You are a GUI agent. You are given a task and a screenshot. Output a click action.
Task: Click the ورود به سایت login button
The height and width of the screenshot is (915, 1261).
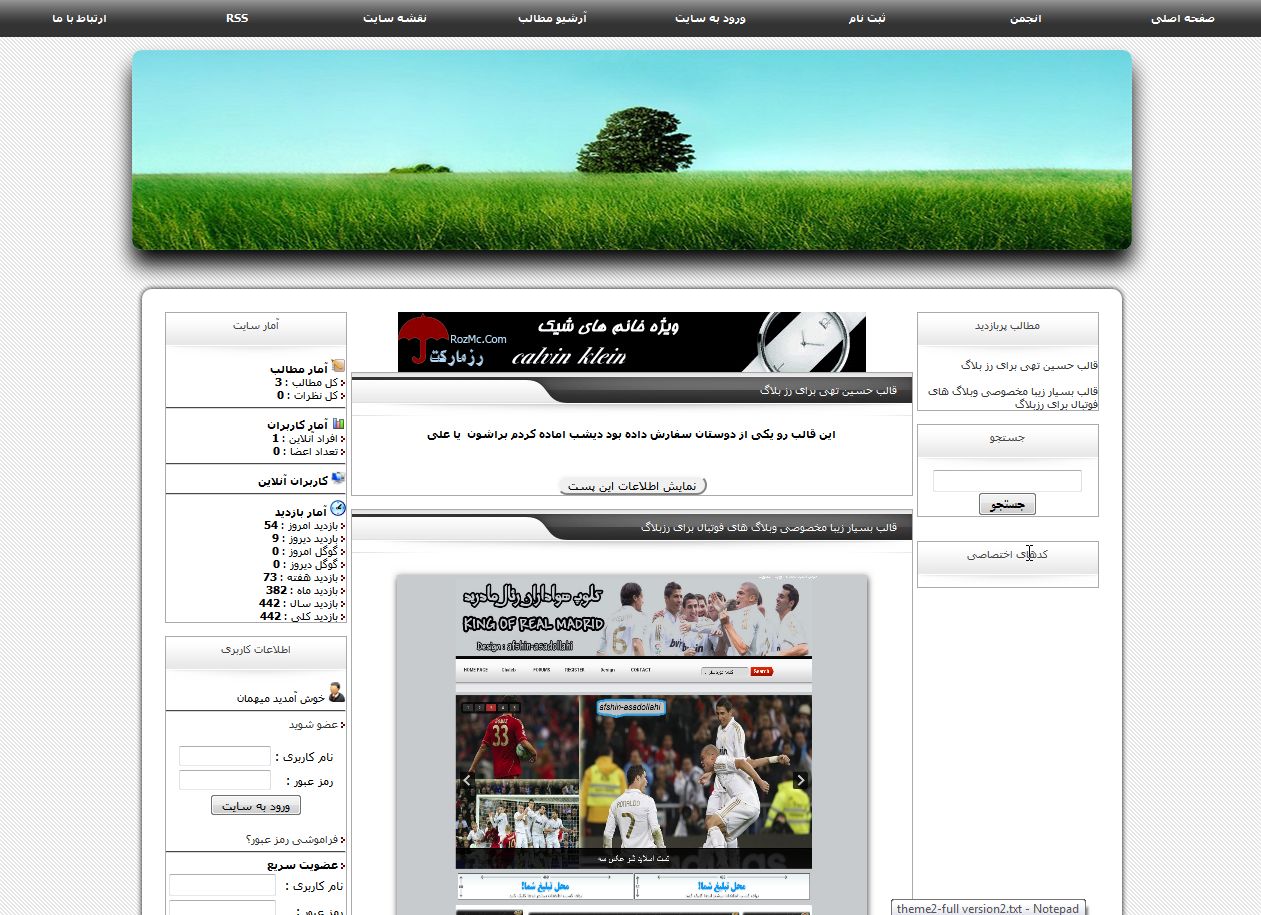256,806
